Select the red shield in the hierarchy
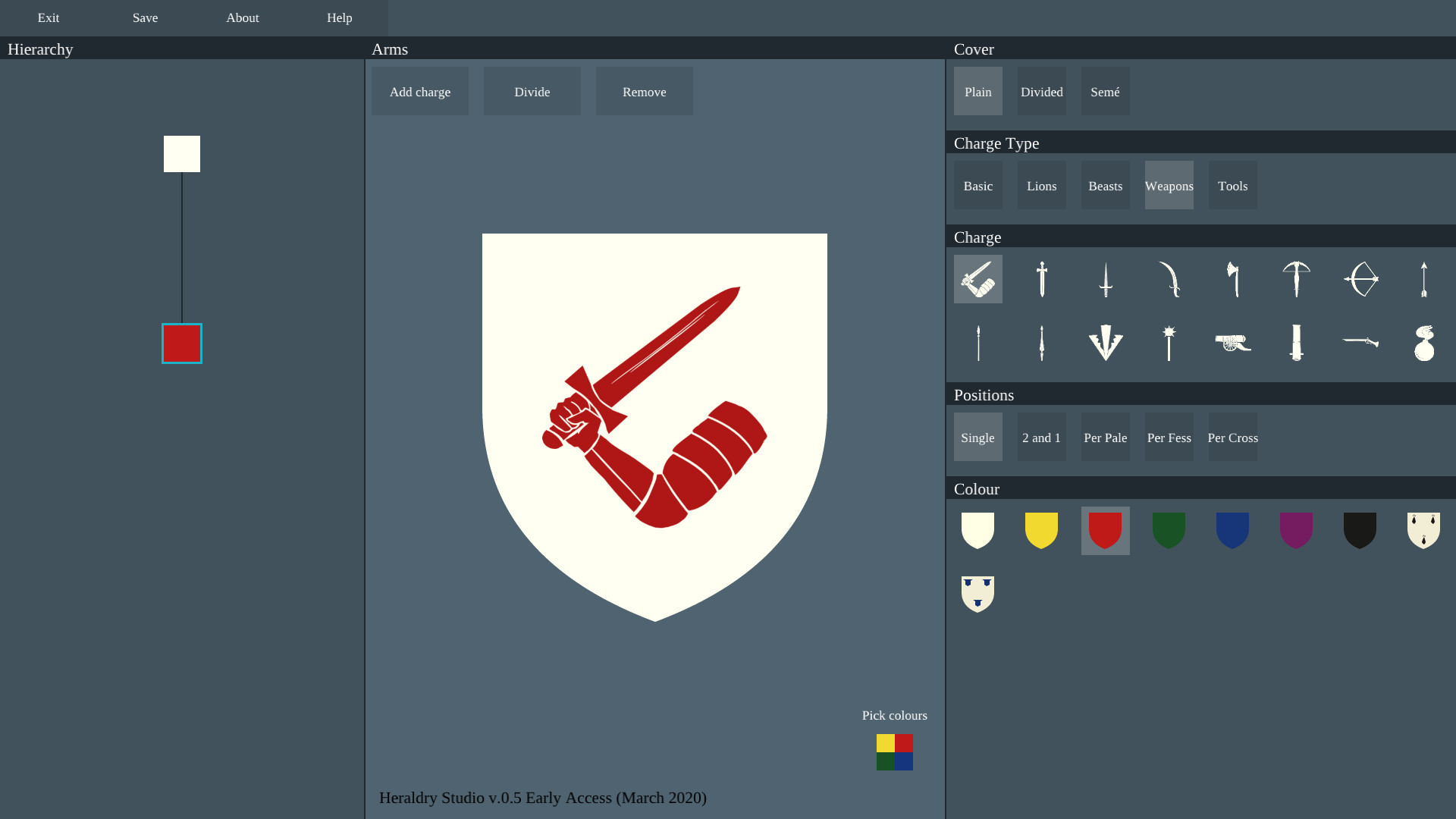The height and width of the screenshot is (819, 1456). pyautogui.click(x=181, y=343)
